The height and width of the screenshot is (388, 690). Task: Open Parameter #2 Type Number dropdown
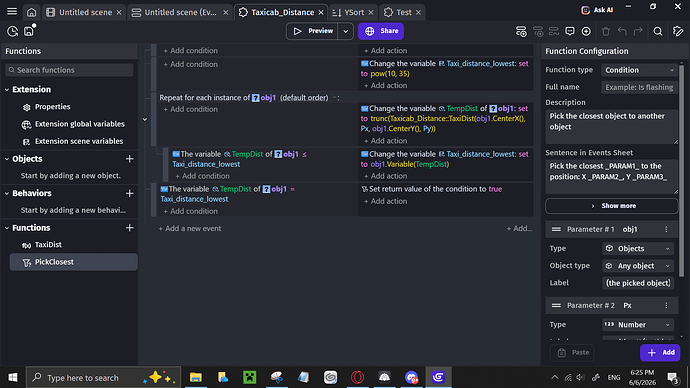click(x=638, y=325)
